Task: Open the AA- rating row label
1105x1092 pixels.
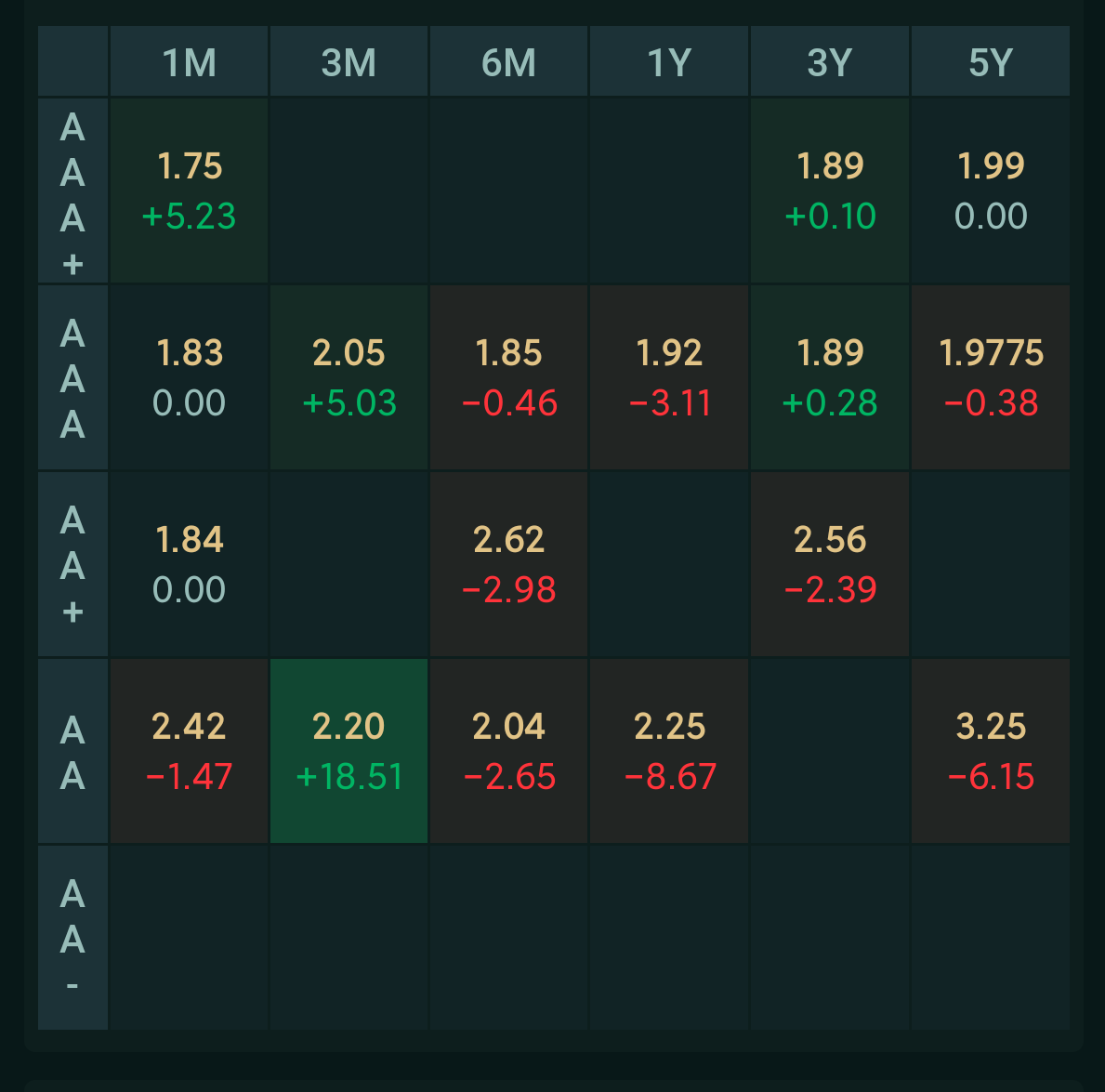Action: tap(72, 938)
